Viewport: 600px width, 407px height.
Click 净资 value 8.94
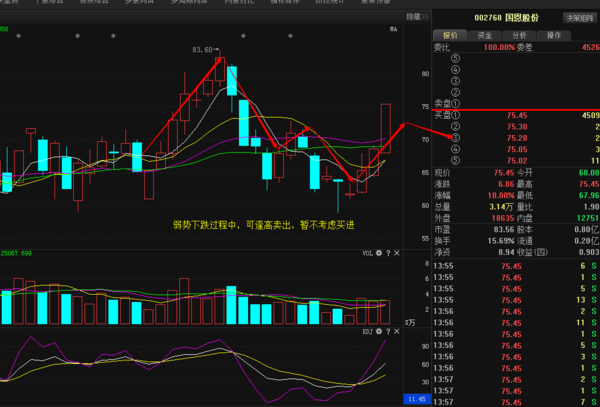coord(506,252)
